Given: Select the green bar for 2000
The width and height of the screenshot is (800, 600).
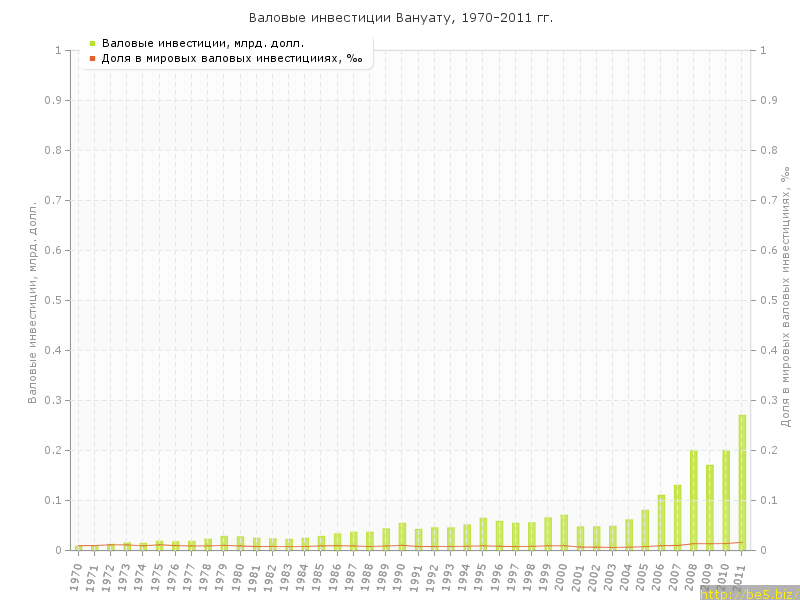Looking at the screenshot, I should click(564, 532).
